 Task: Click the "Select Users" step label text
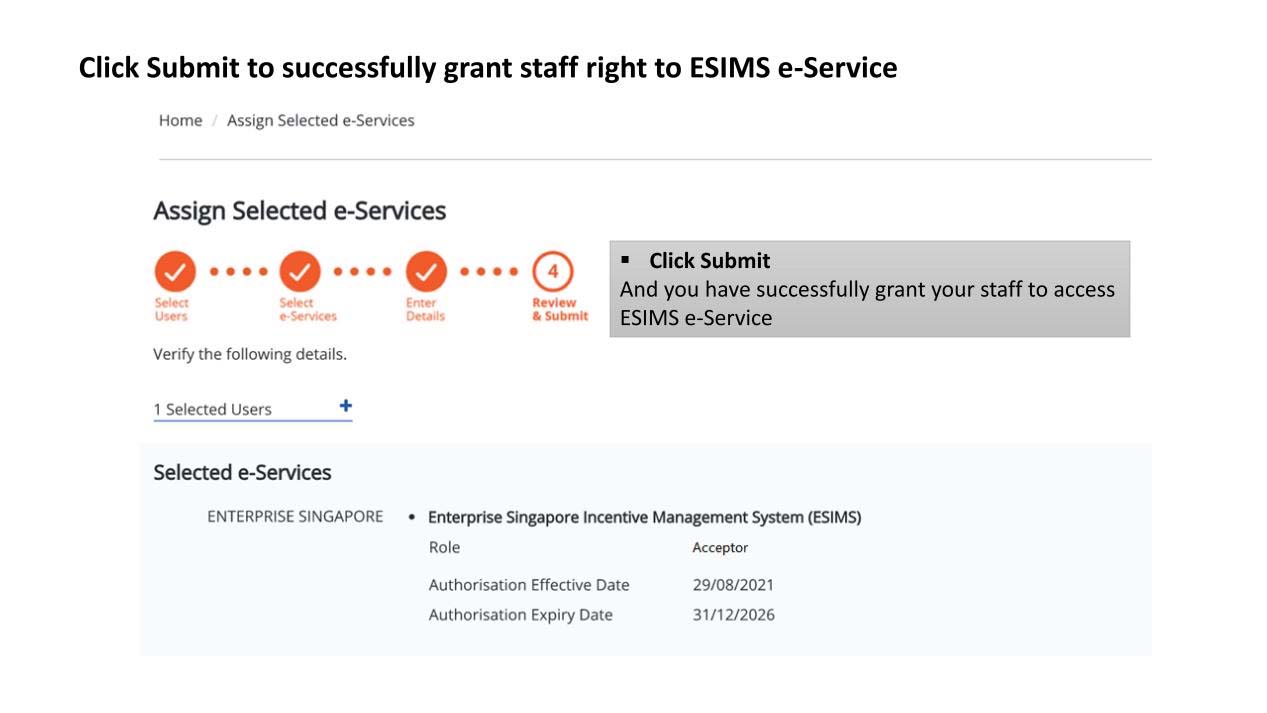(171, 309)
